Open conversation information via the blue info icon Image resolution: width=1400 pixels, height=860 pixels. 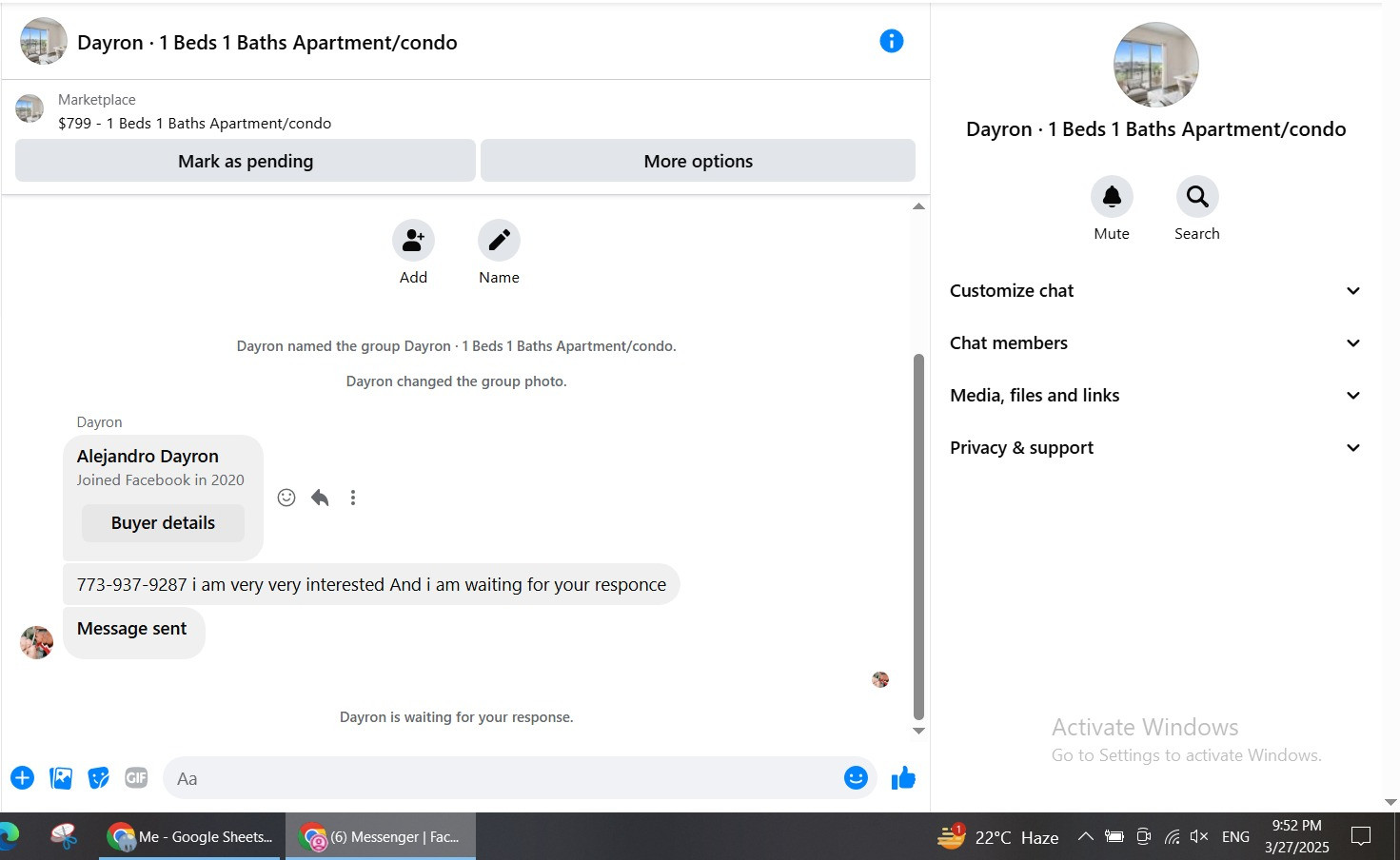point(891,41)
